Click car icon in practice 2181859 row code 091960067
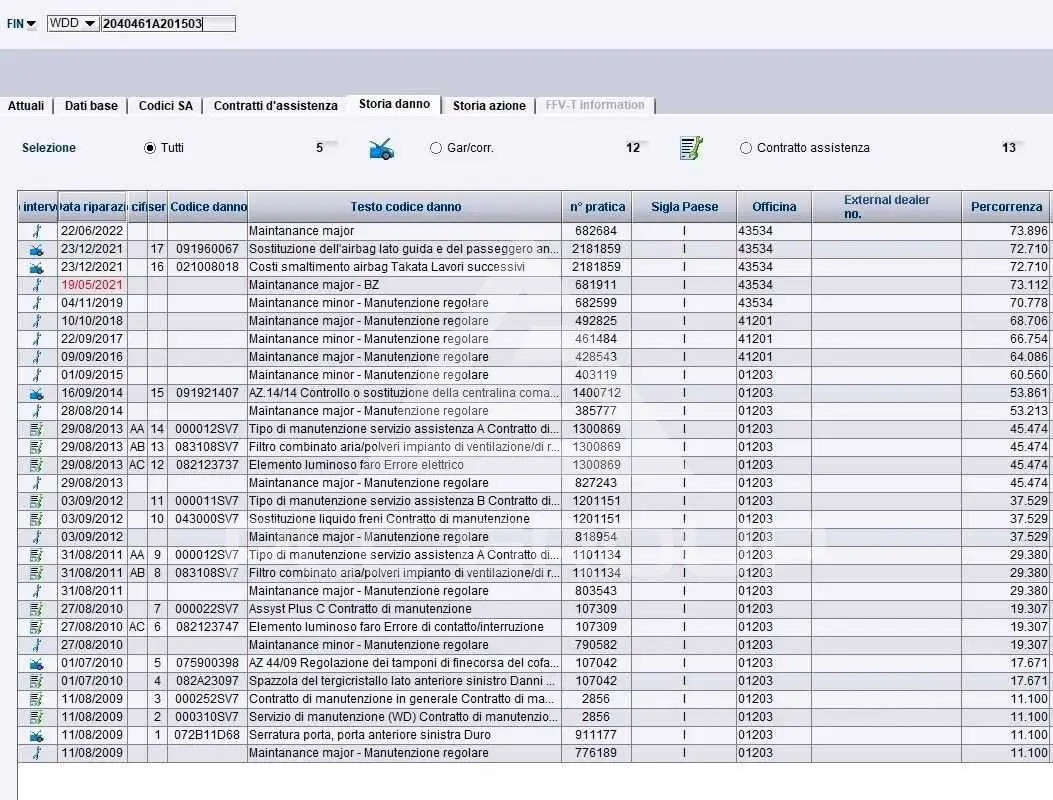The image size is (1053, 800). tap(37, 249)
